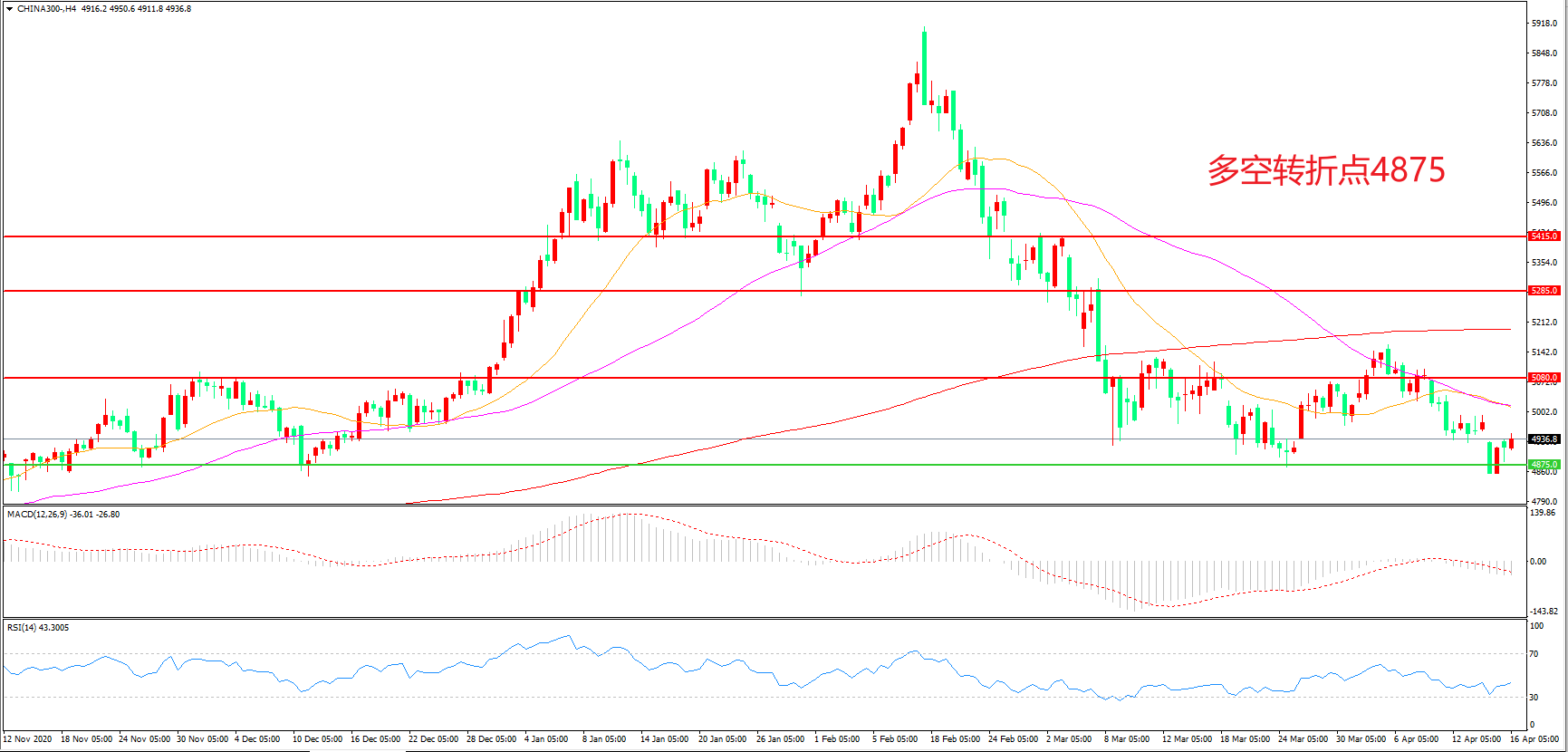
Task: Click the CHINA300-,H4 chart title text
Action: [x=46, y=9]
